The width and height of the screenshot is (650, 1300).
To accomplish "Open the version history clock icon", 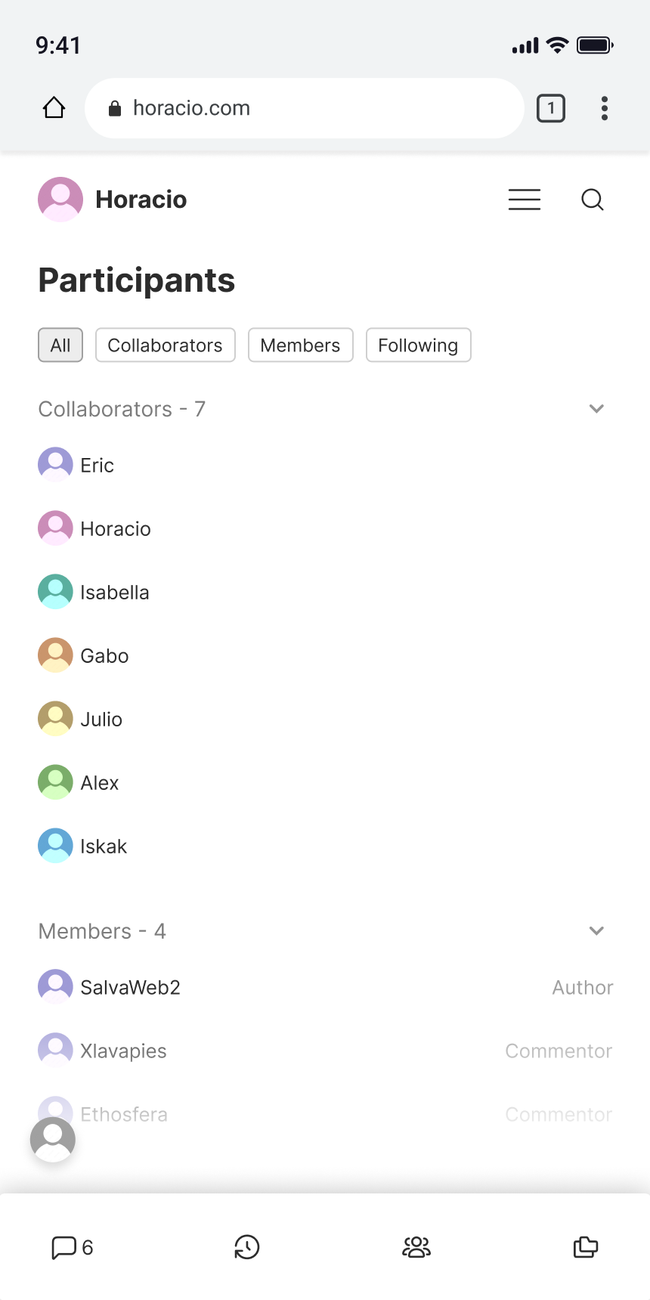I will [x=247, y=1247].
